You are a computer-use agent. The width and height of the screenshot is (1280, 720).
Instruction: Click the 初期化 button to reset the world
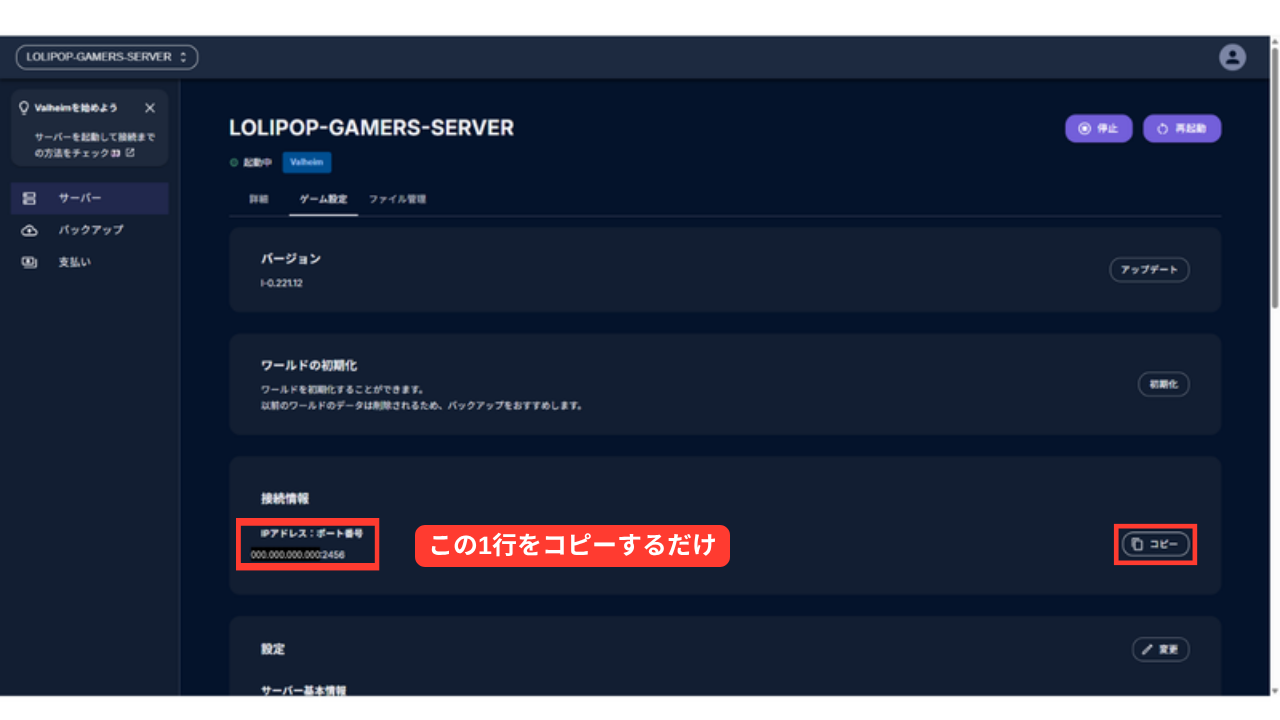(1164, 384)
